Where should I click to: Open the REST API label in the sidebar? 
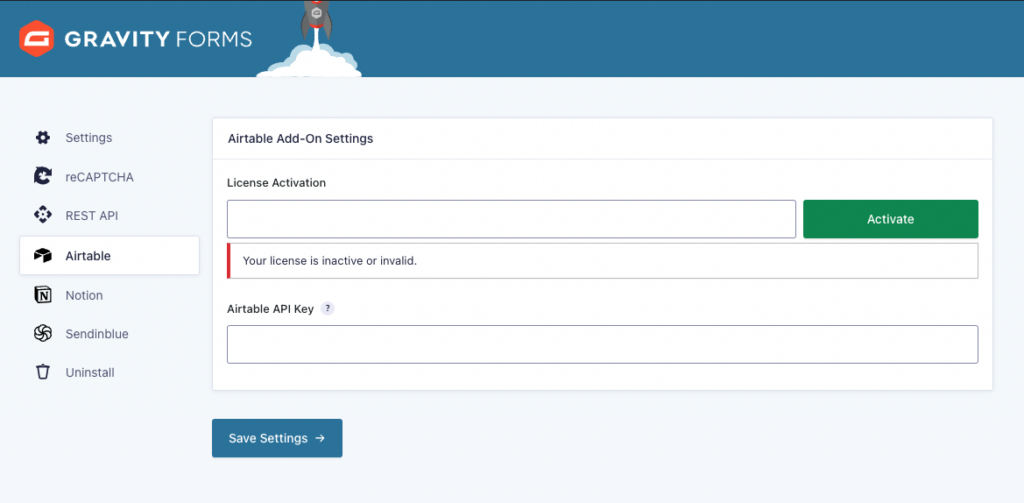pyautogui.click(x=93, y=215)
